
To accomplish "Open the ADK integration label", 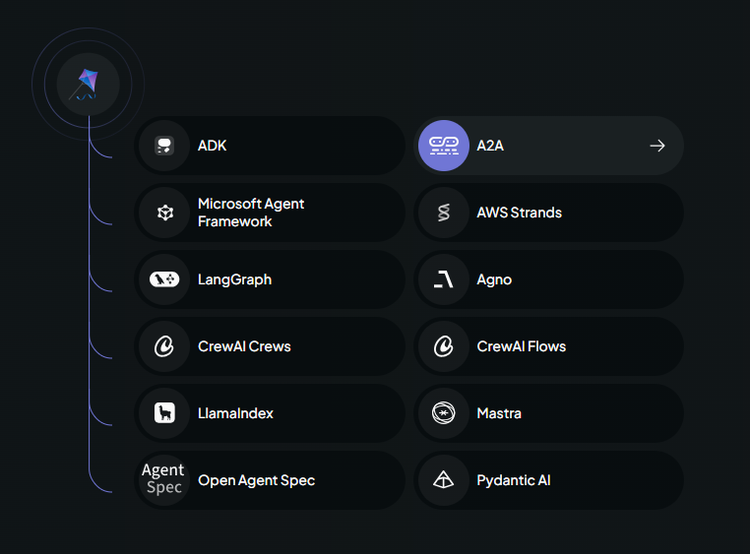I will [x=212, y=145].
